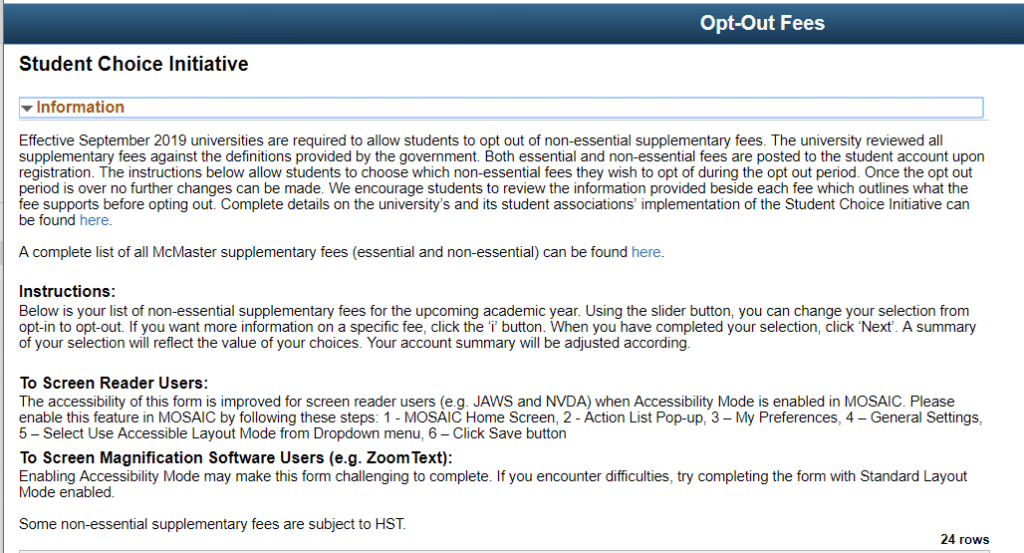Open the 'here' link listing all McMaster fees
The image size is (1024, 553).
pos(646,252)
